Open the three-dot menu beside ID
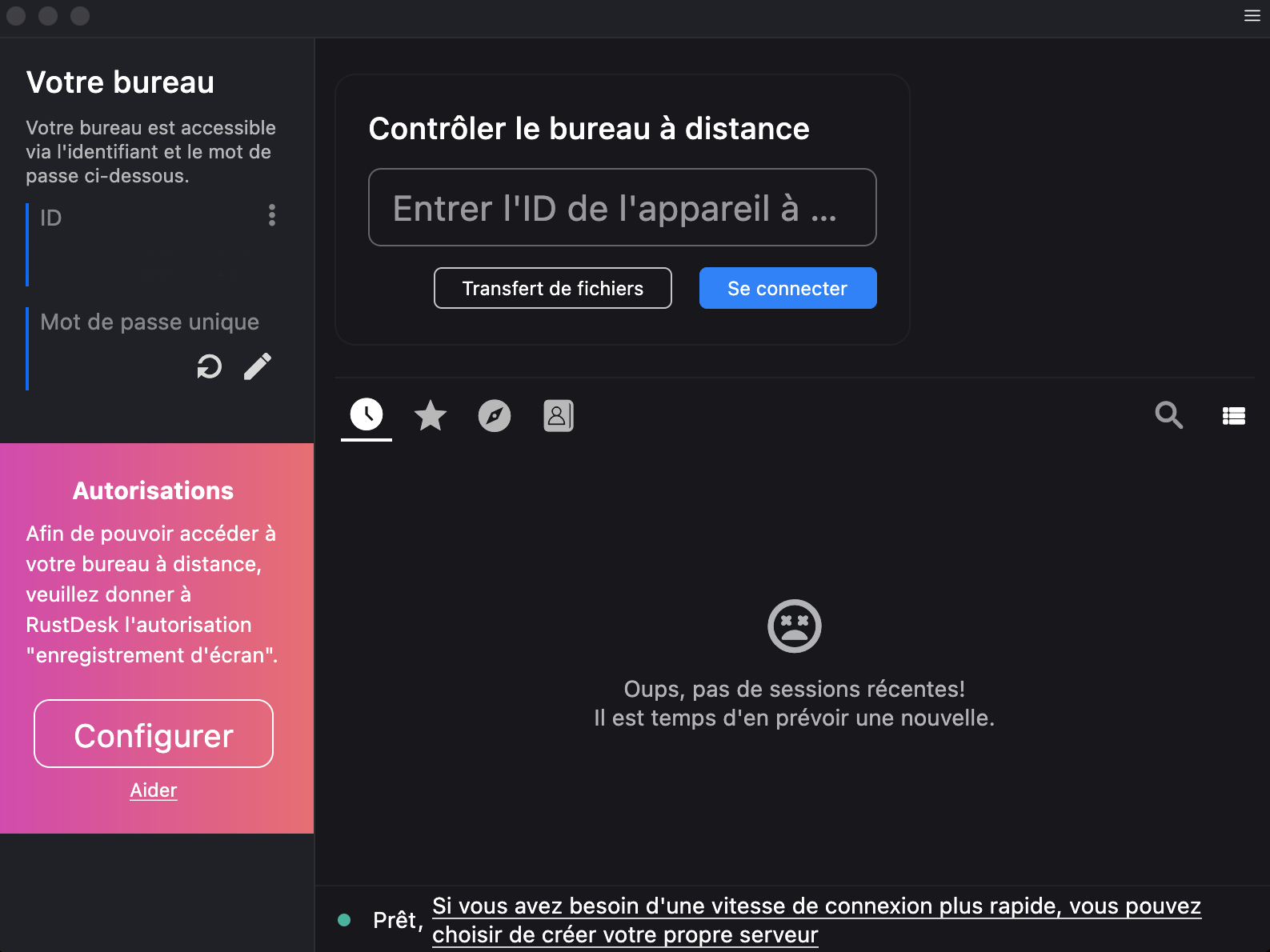This screenshot has width=1270, height=952. 272,215
